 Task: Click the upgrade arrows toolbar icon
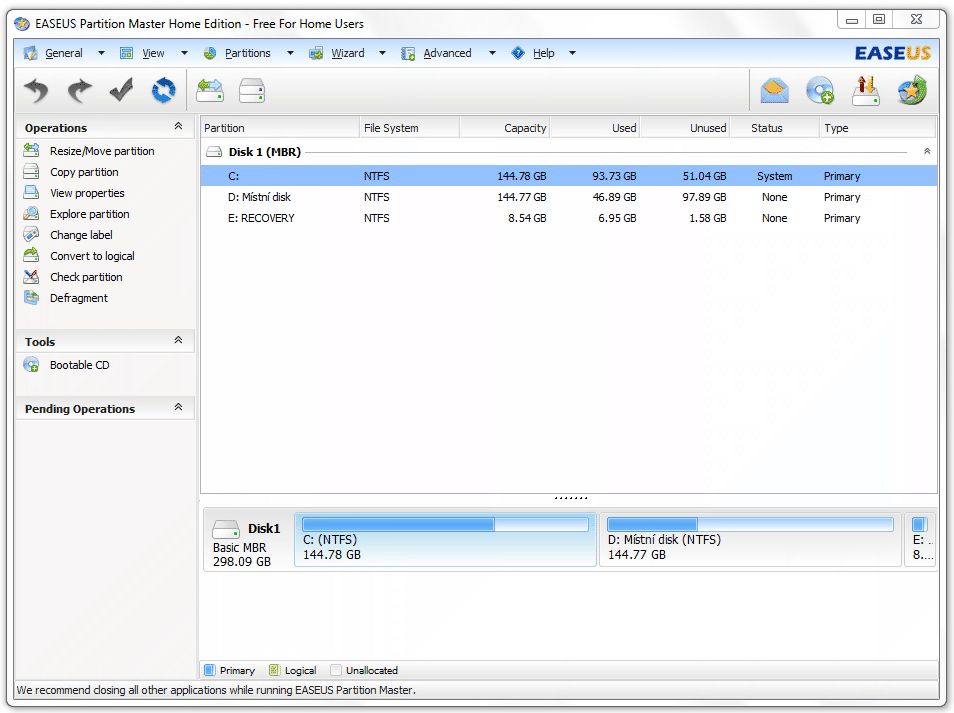[866, 91]
